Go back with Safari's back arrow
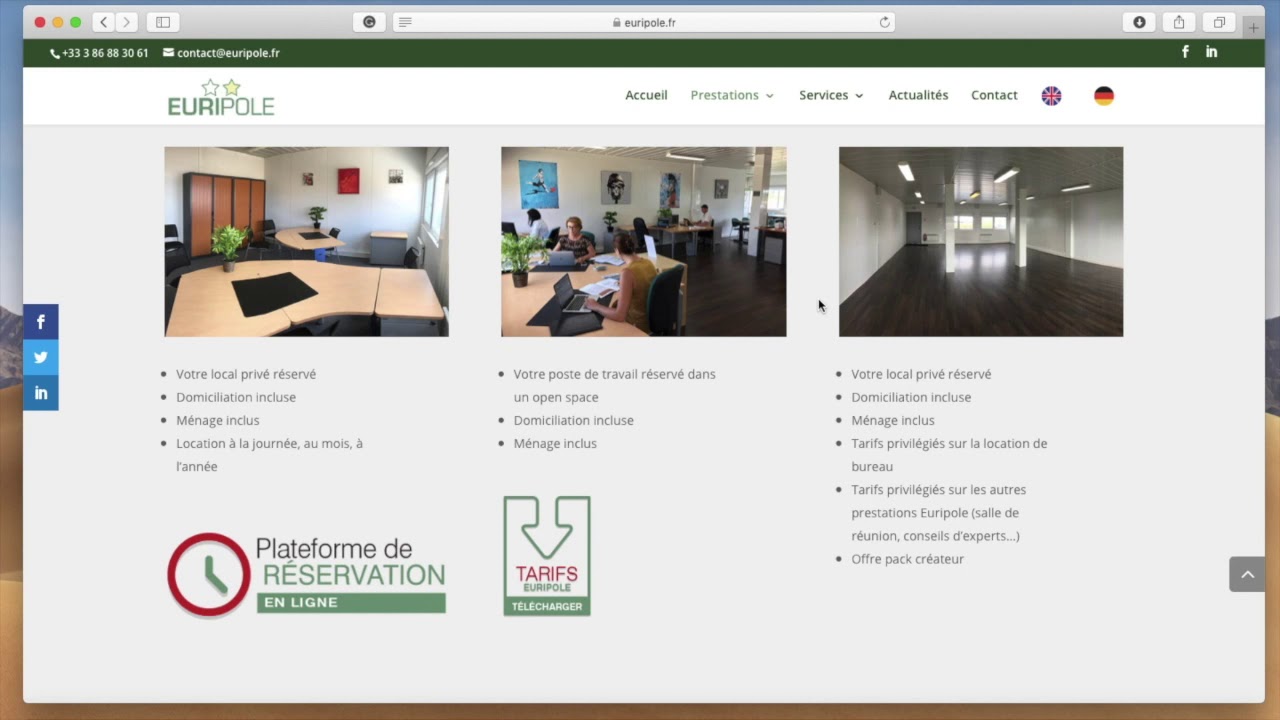Image resolution: width=1280 pixels, height=720 pixels. [x=104, y=22]
